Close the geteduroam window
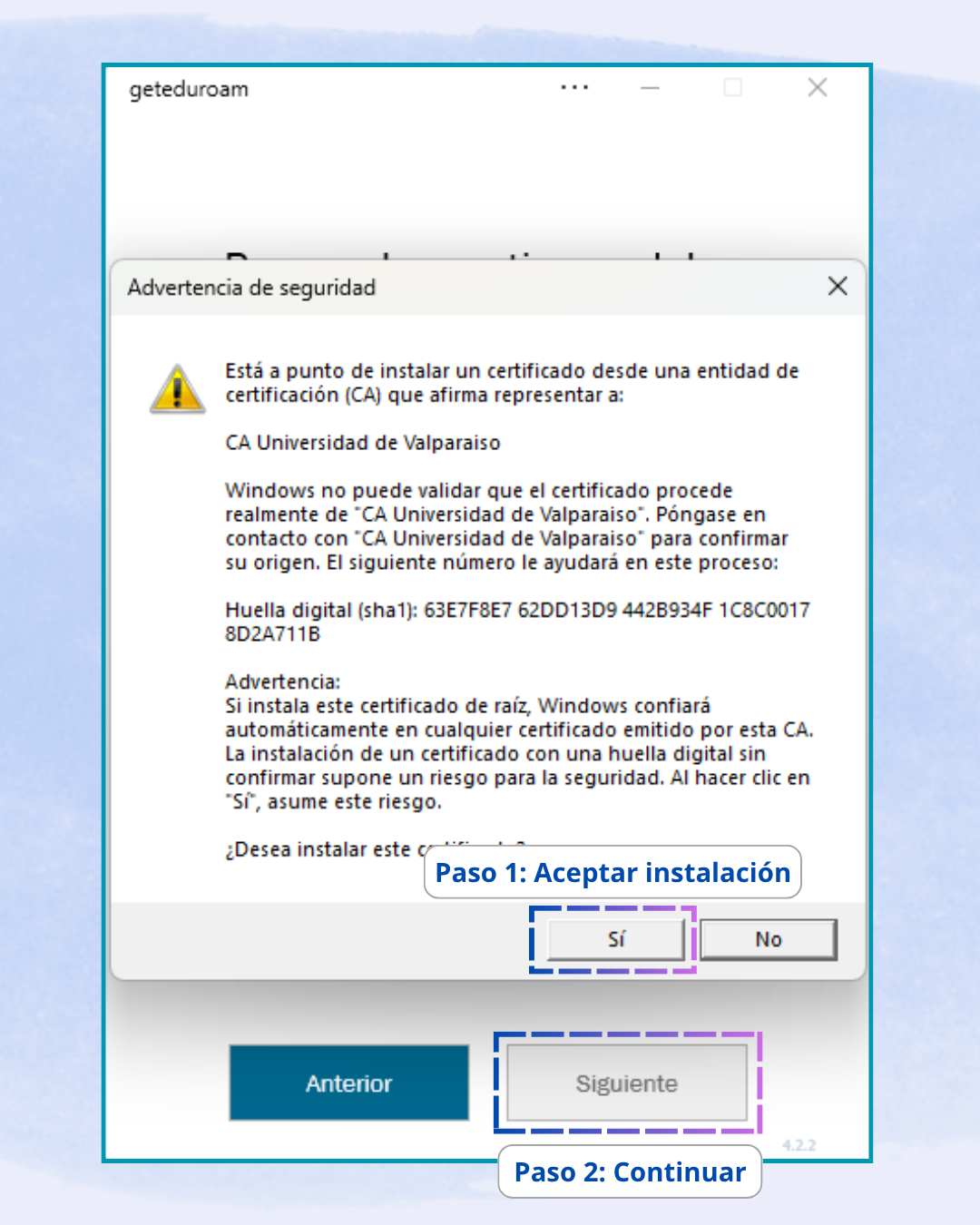This screenshot has width=980, height=1225. tap(818, 88)
